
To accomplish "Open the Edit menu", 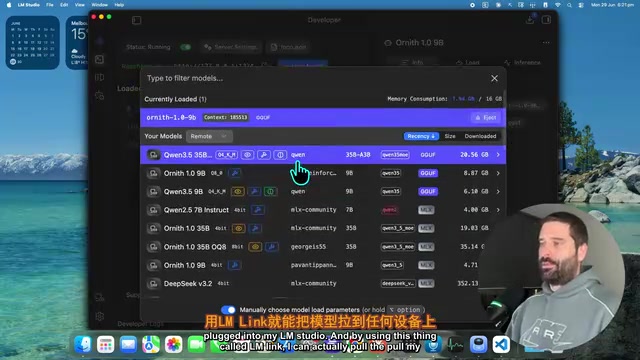I will [64, 5].
